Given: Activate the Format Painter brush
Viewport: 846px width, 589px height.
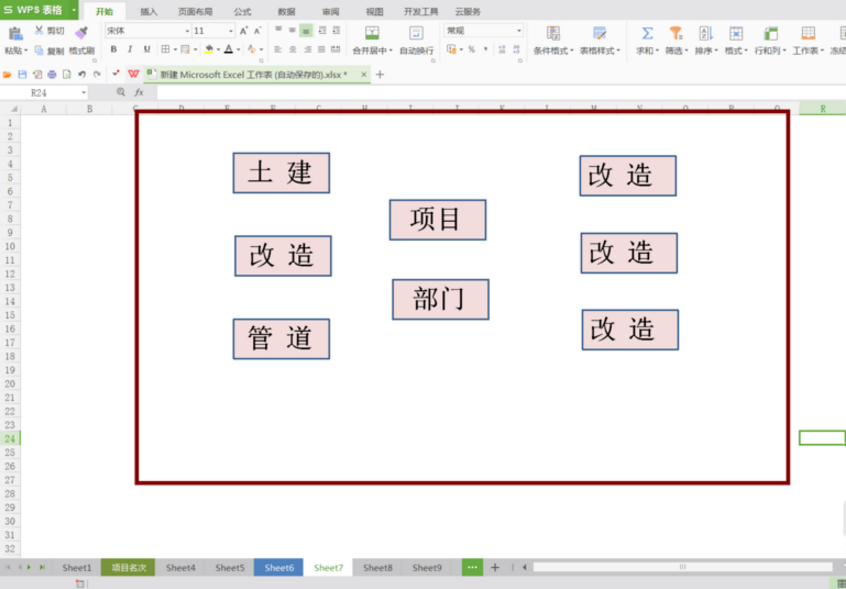Looking at the screenshot, I should (81, 33).
